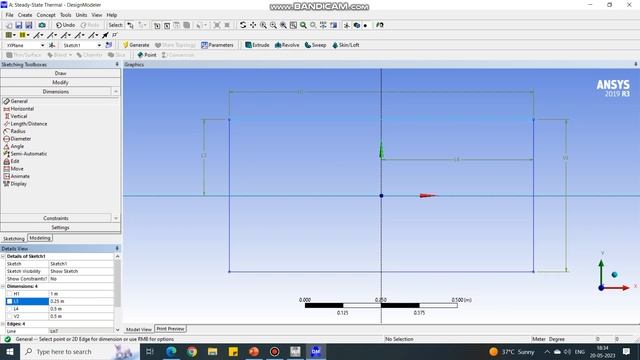
Task: Click the Undo button
Action: coord(65,25)
